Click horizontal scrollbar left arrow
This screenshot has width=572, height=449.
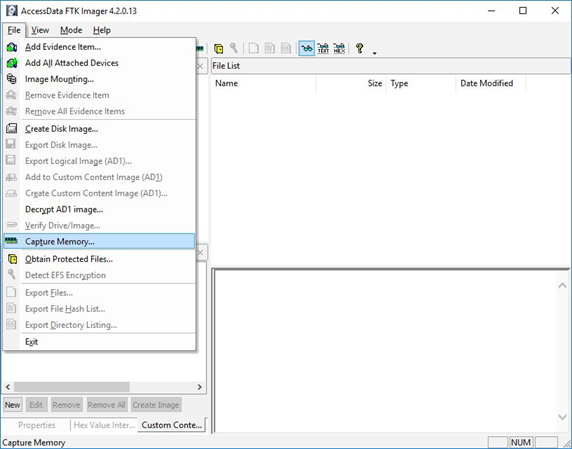click(8, 387)
